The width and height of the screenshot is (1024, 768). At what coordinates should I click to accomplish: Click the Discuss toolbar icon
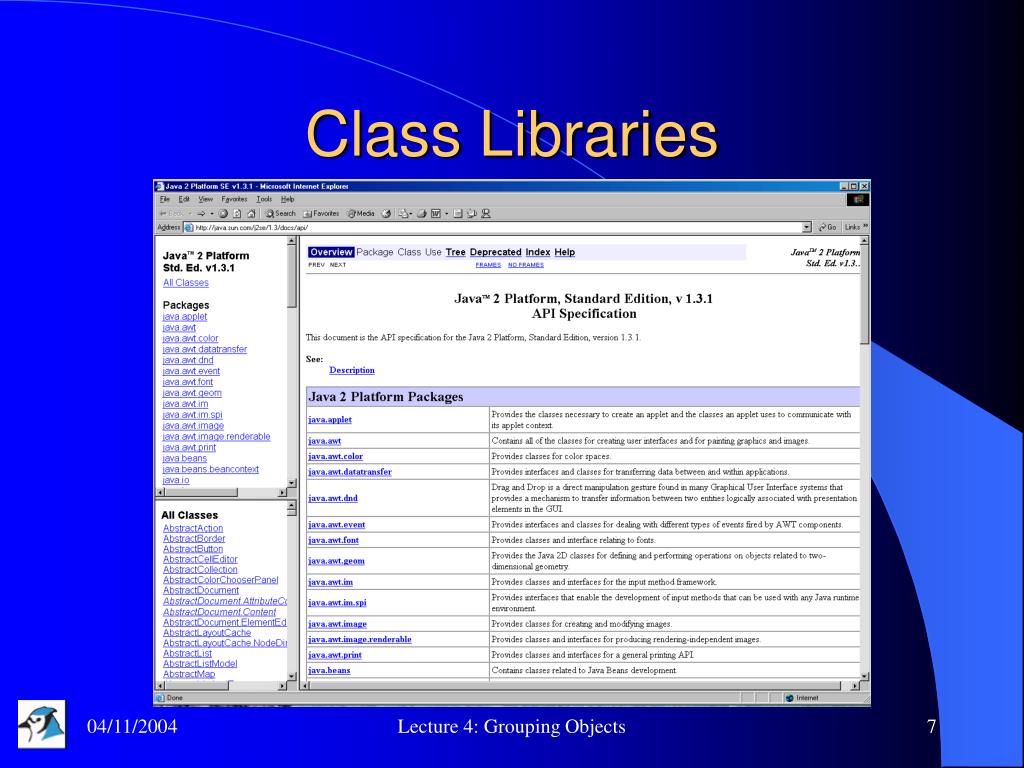tap(458, 214)
